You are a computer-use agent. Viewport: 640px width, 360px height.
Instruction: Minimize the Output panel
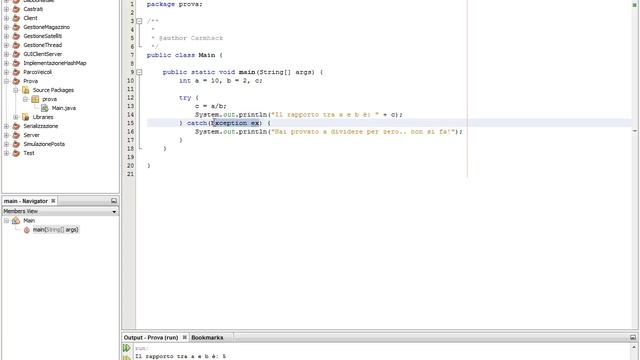click(x=633, y=338)
